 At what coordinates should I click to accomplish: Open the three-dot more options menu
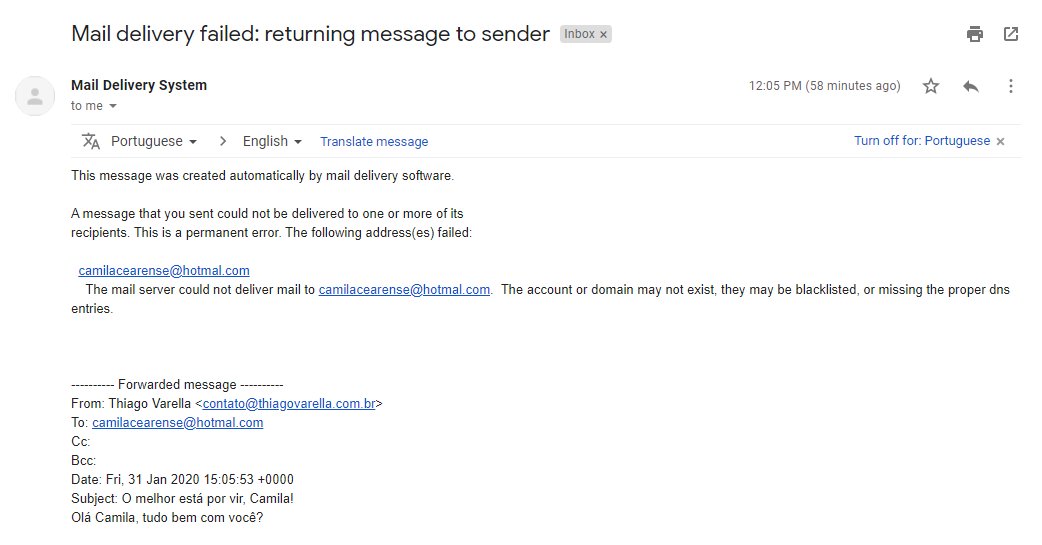click(x=1011, y=86)
